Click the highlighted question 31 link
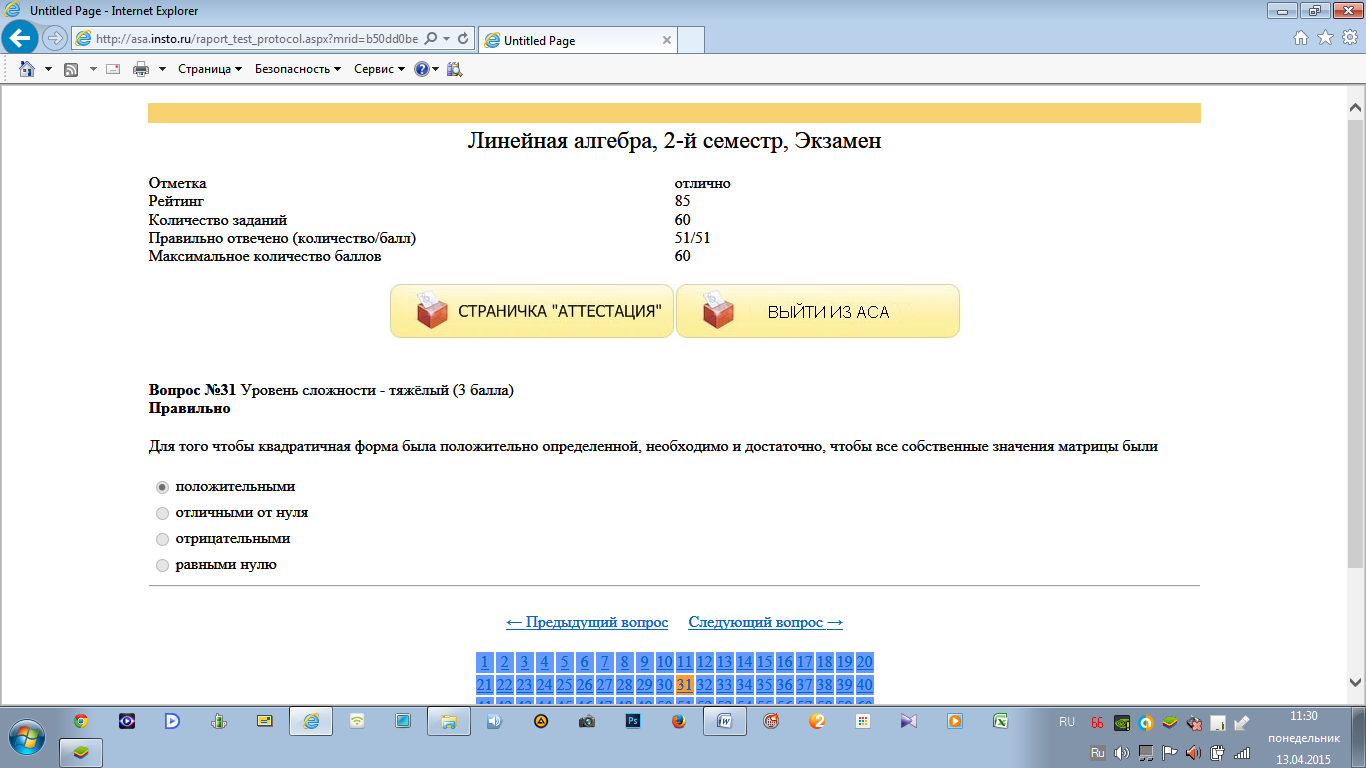Screen dimensions: 1366x768 (685, 685)
